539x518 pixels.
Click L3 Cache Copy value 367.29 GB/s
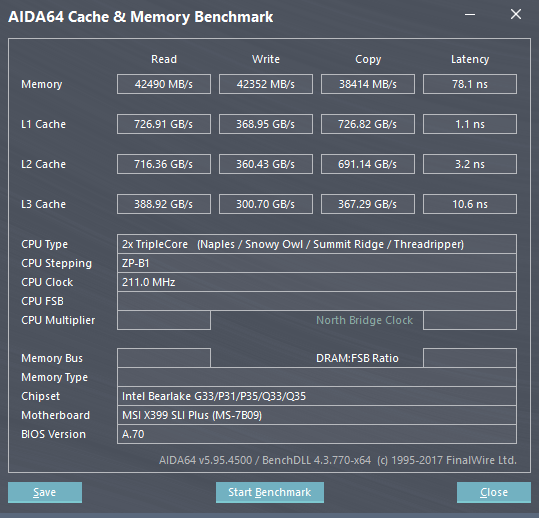pos(368,204)
